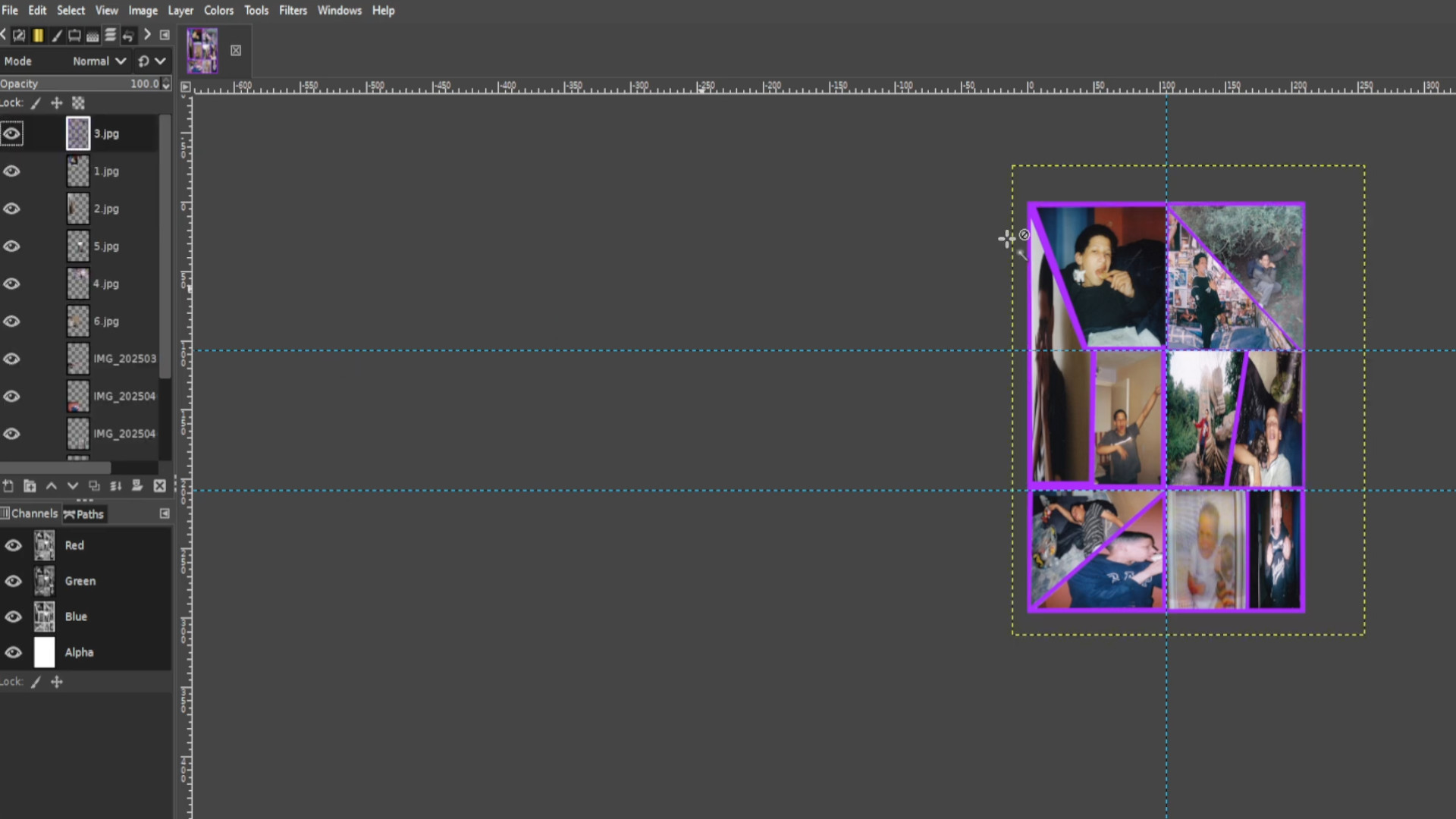Open the channels dock configuration menu

165,514
